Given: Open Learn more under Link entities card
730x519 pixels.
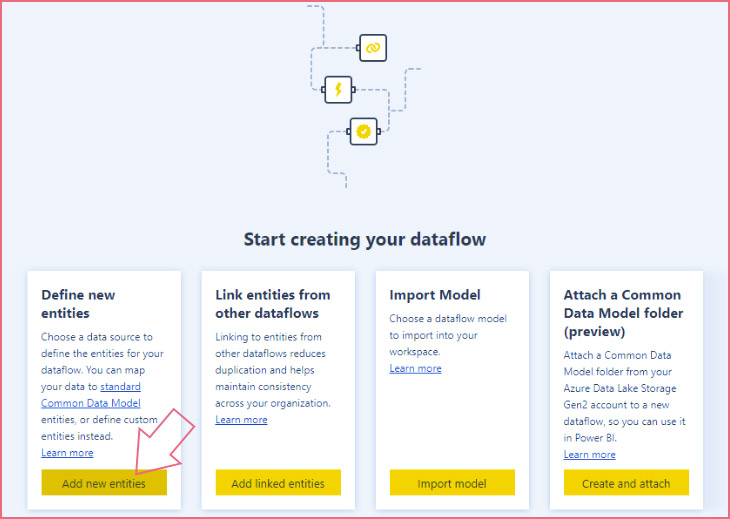Looking at the screenshot, I should coord(241,419).
